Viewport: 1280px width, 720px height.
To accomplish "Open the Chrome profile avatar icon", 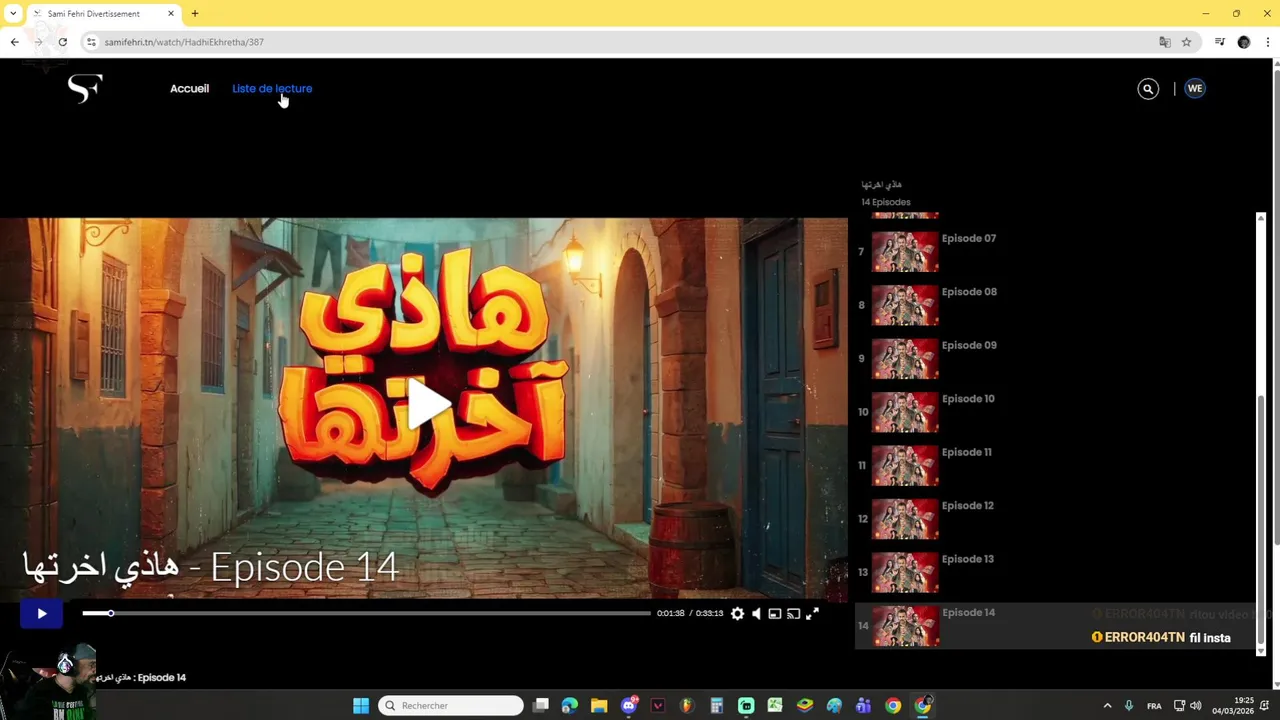I will 1244,42.
